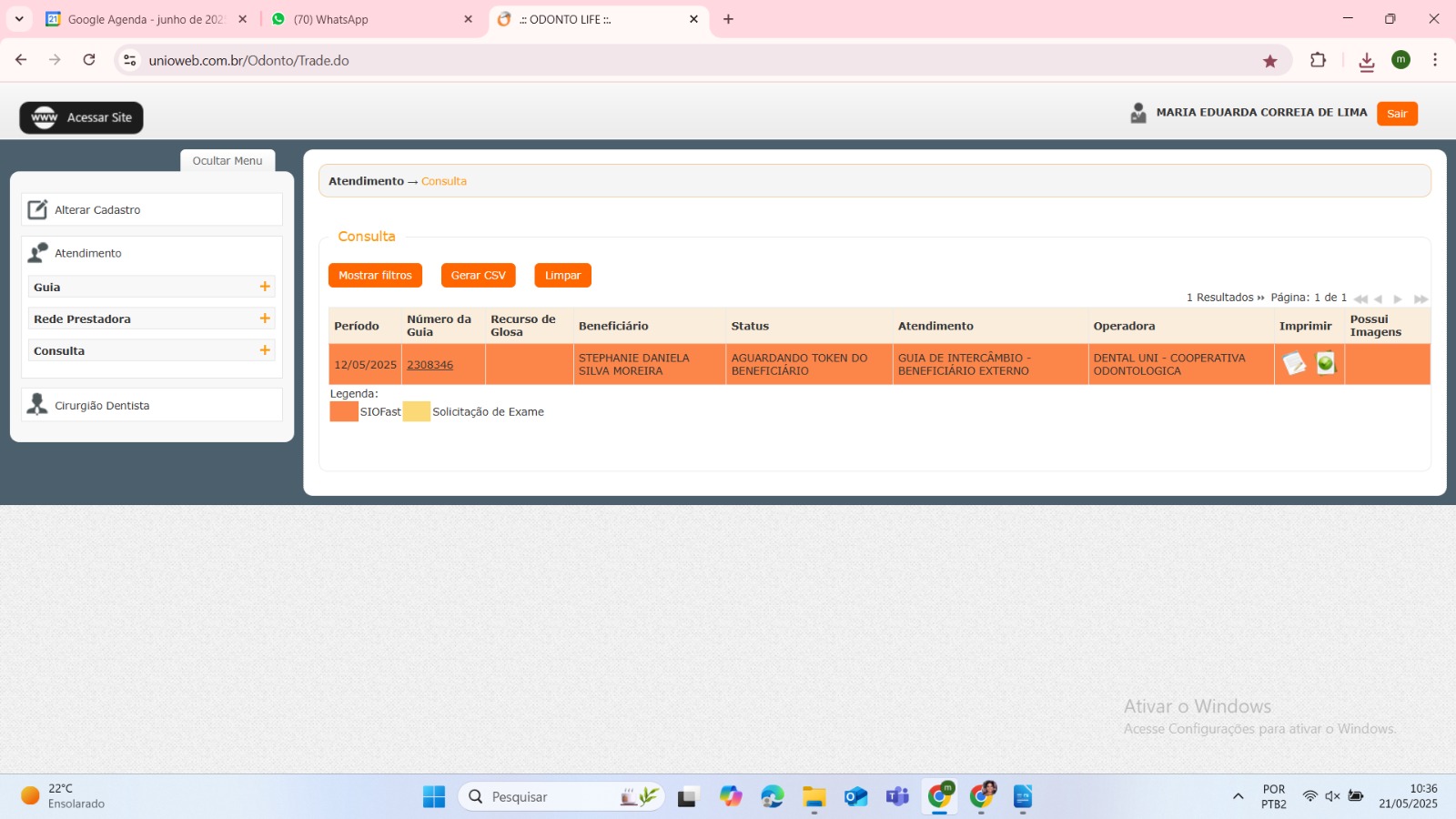Go to the next results page arrow
Viewport: 1456px width, 819px height.
[1399, 298]
